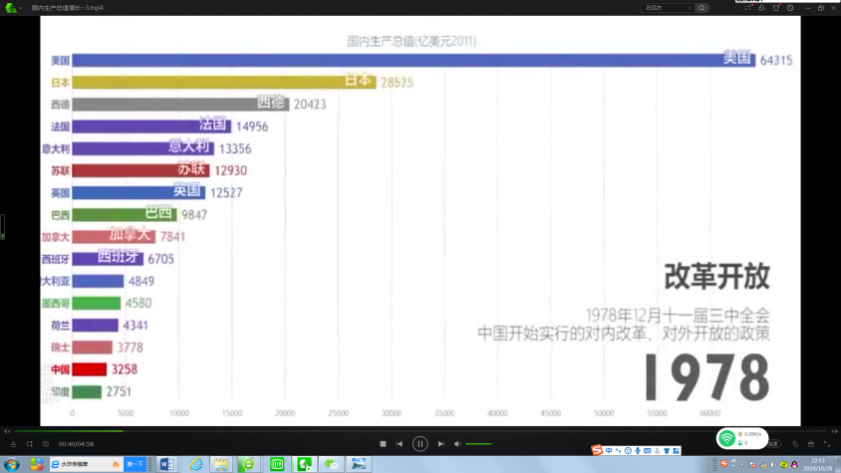
Task: Toggle fullscreen mode in the player
Action: (827, 444)
